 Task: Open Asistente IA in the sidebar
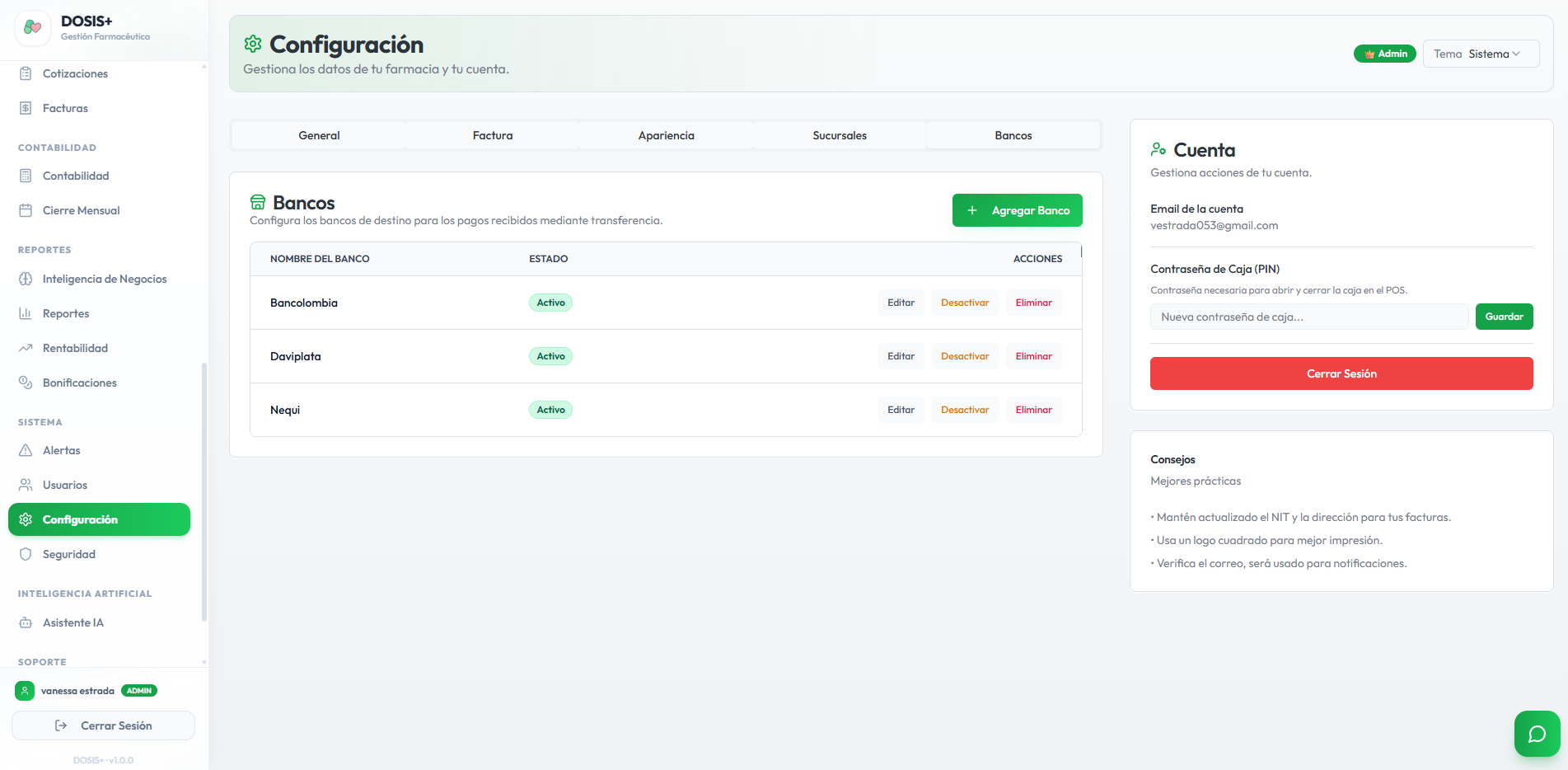tap(99, 622)
